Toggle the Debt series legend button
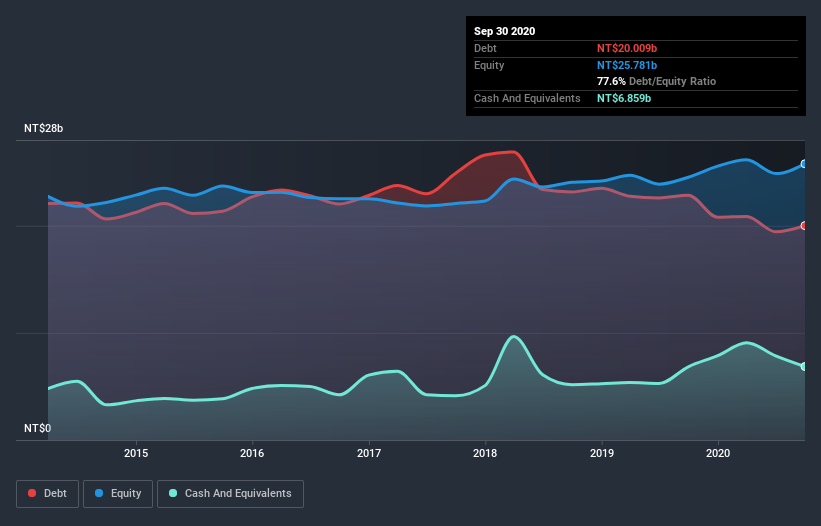 point(47,494)
